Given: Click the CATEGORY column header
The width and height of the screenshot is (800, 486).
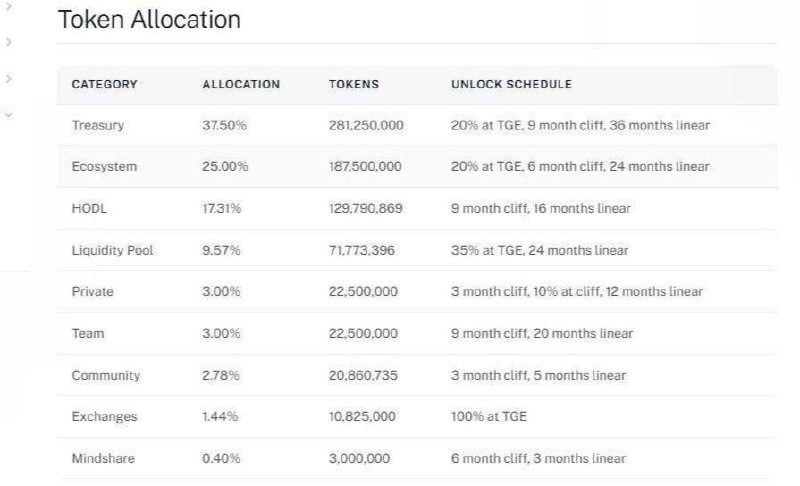Looking at the screenshot, I should (104, 85).
